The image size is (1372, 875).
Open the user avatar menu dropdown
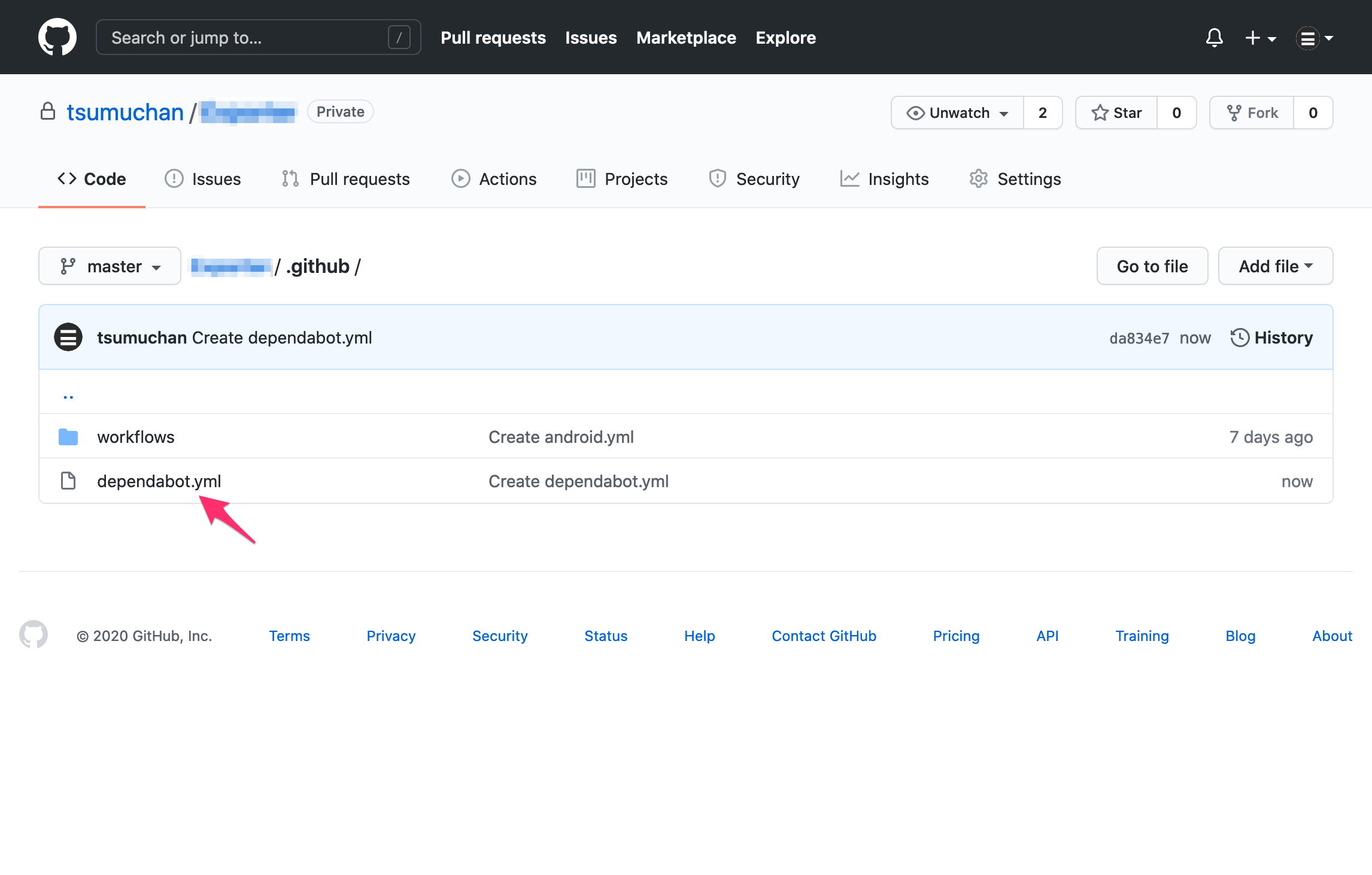(x=1315, y=38)
